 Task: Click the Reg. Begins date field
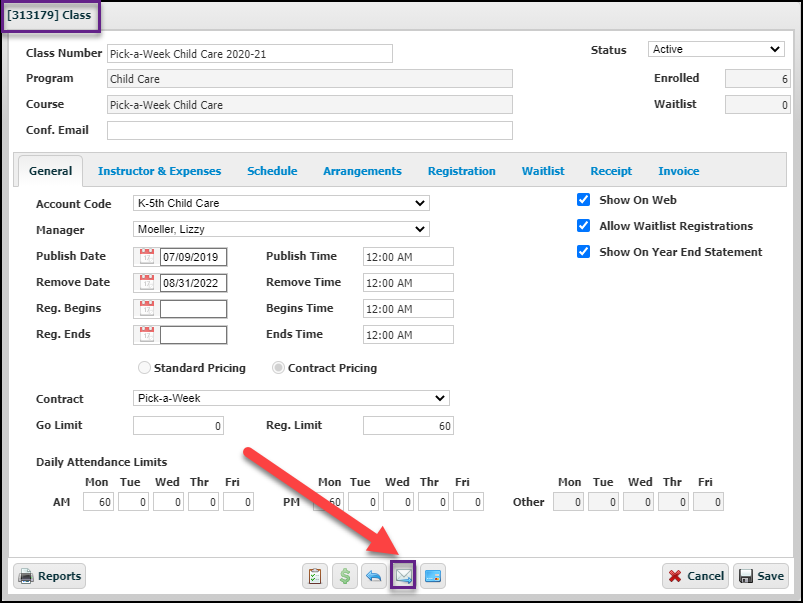point(194,309)
